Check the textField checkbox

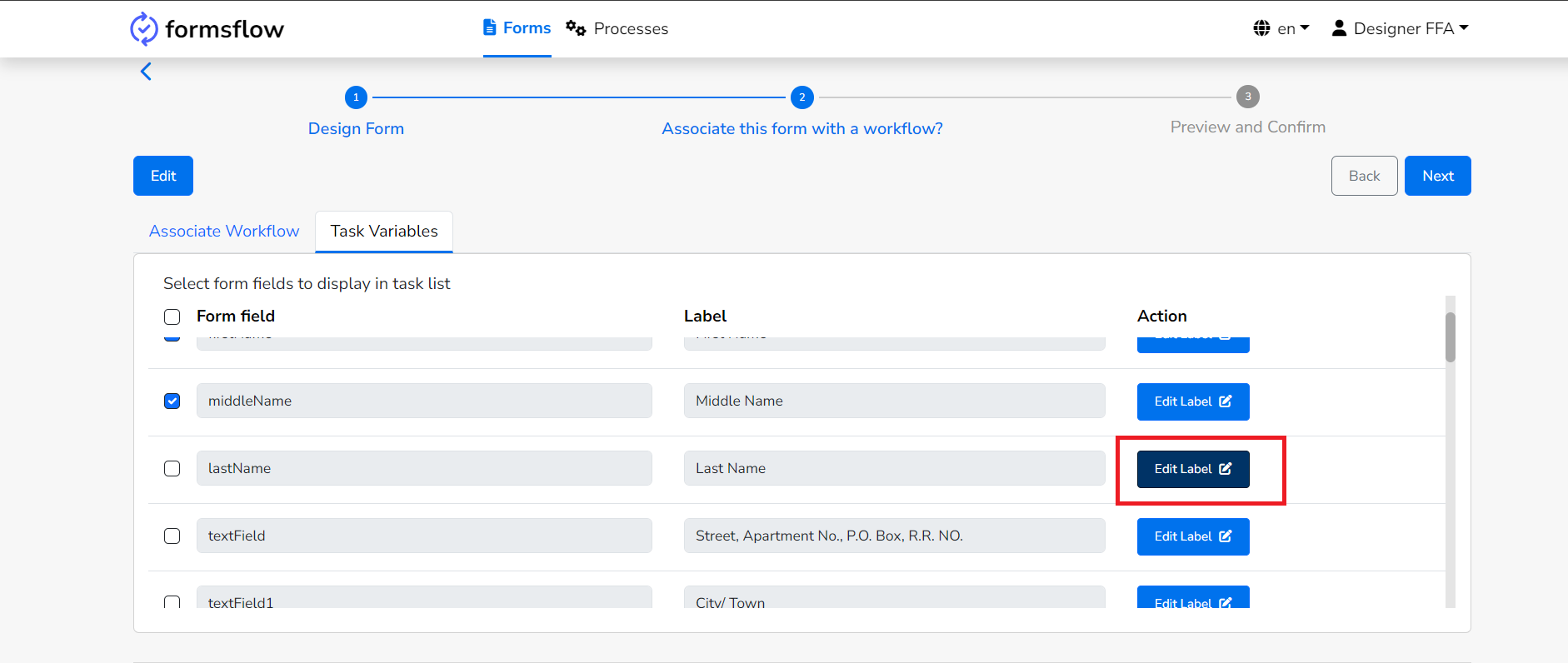[172, 536]
